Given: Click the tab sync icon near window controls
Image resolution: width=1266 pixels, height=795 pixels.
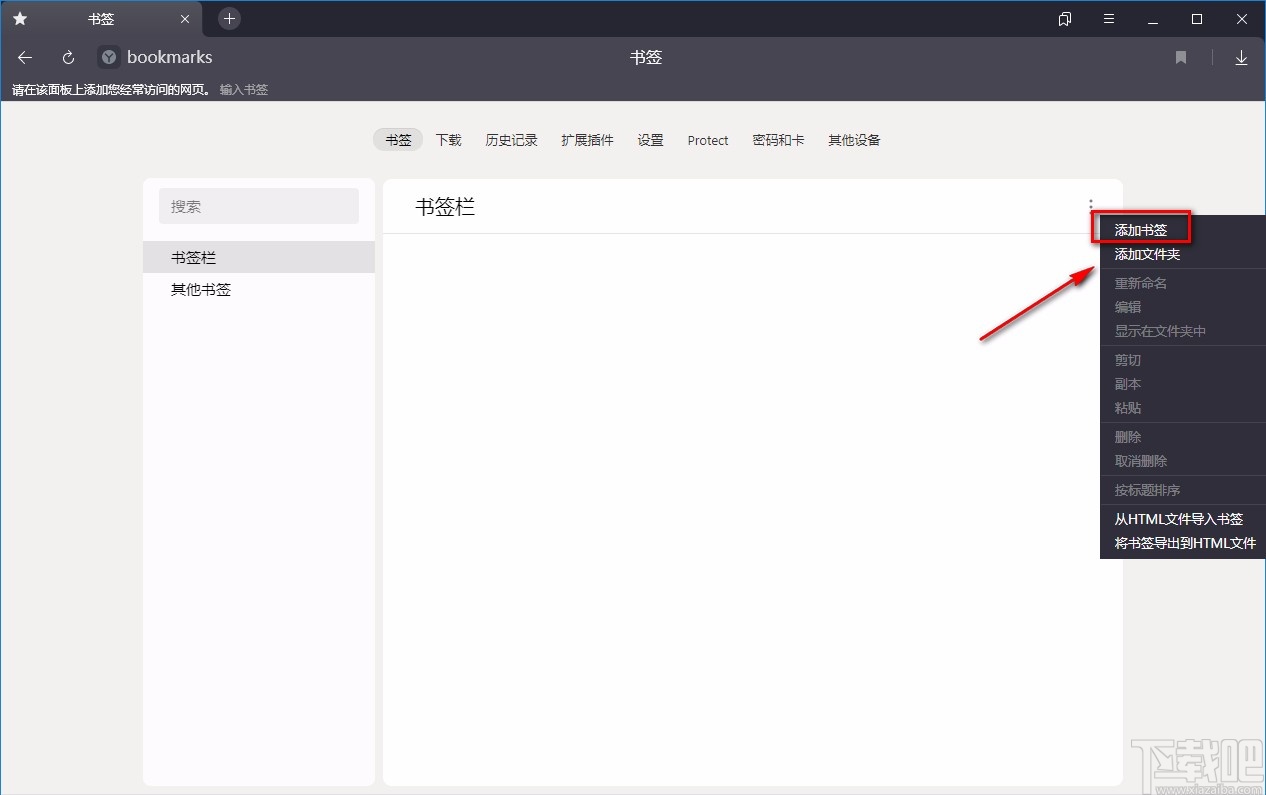Looking at the screenshot, I should pyautogui.click(x=1064, y=18).
